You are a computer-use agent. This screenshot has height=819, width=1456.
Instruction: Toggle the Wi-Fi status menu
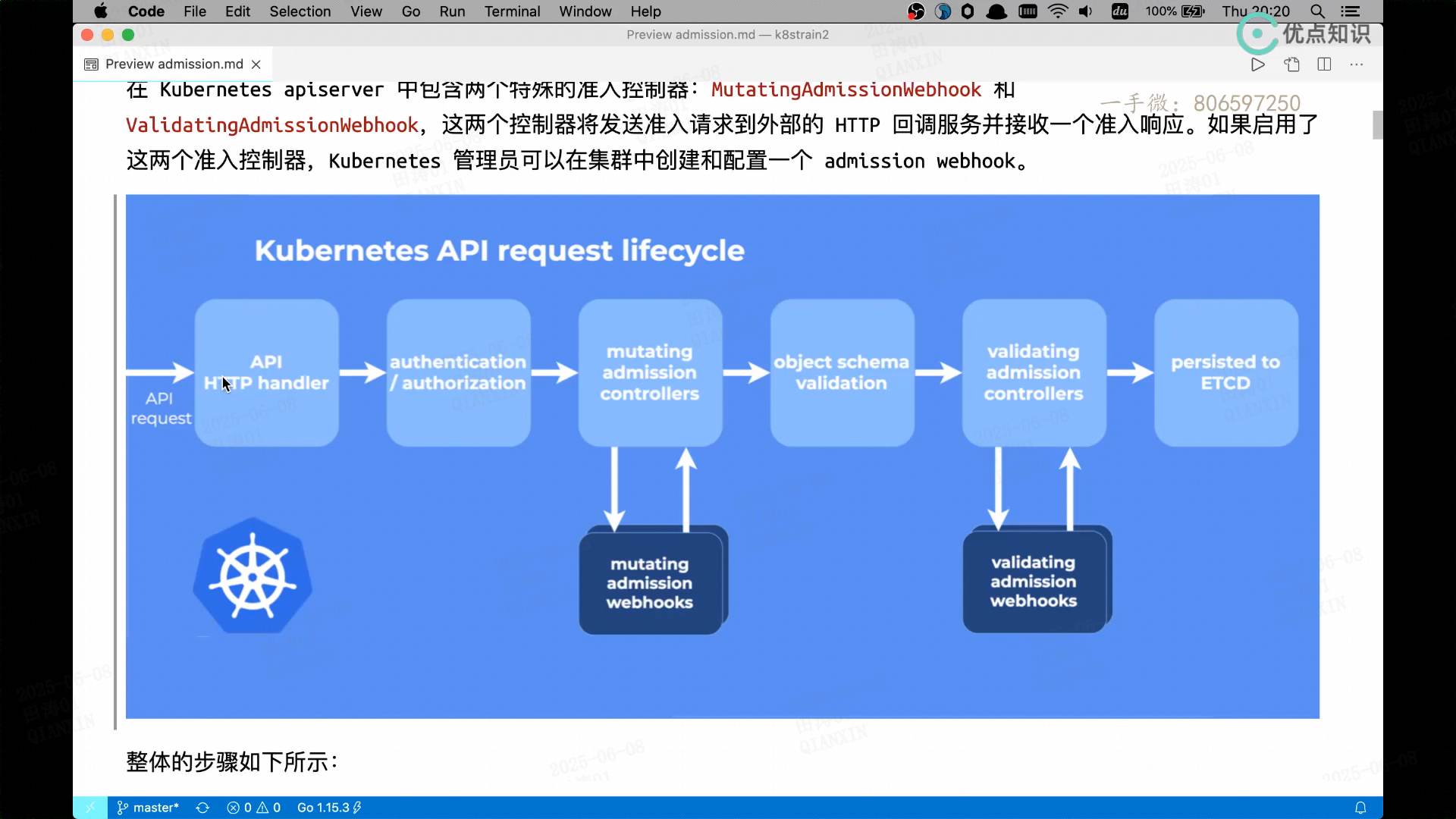[1057, 11]
